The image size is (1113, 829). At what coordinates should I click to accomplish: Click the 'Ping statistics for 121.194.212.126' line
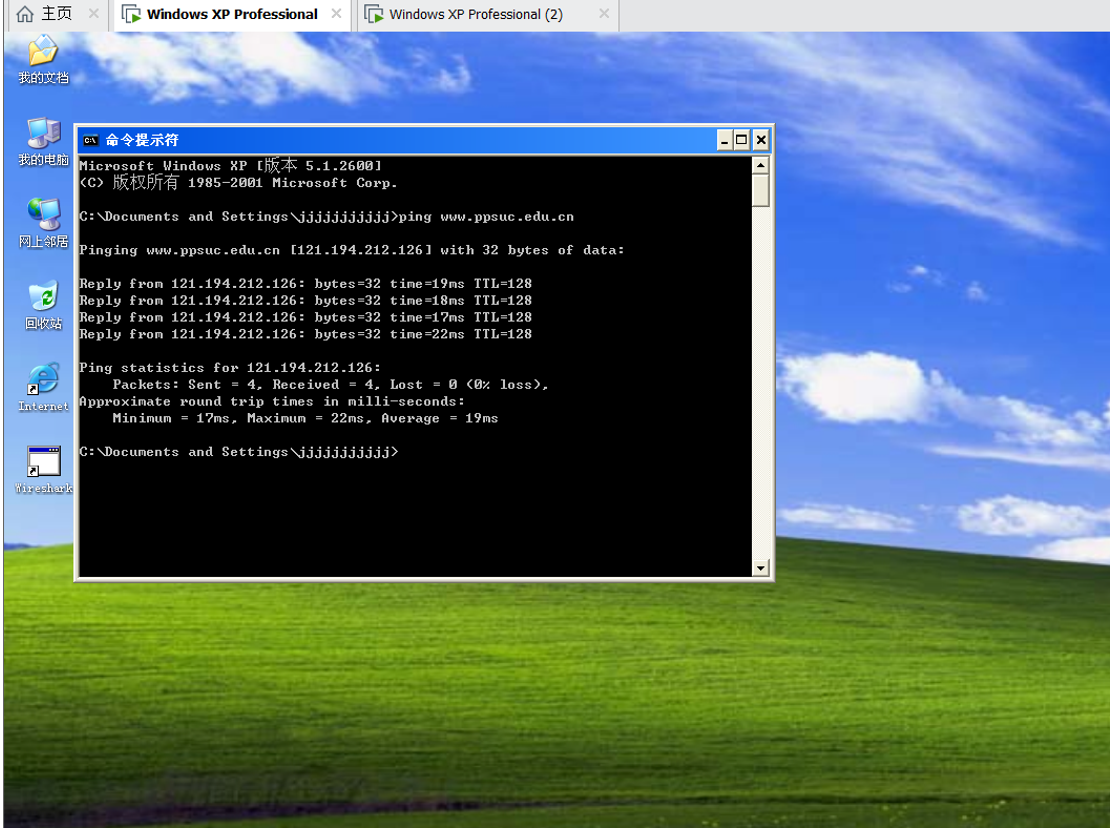(230, 368)
